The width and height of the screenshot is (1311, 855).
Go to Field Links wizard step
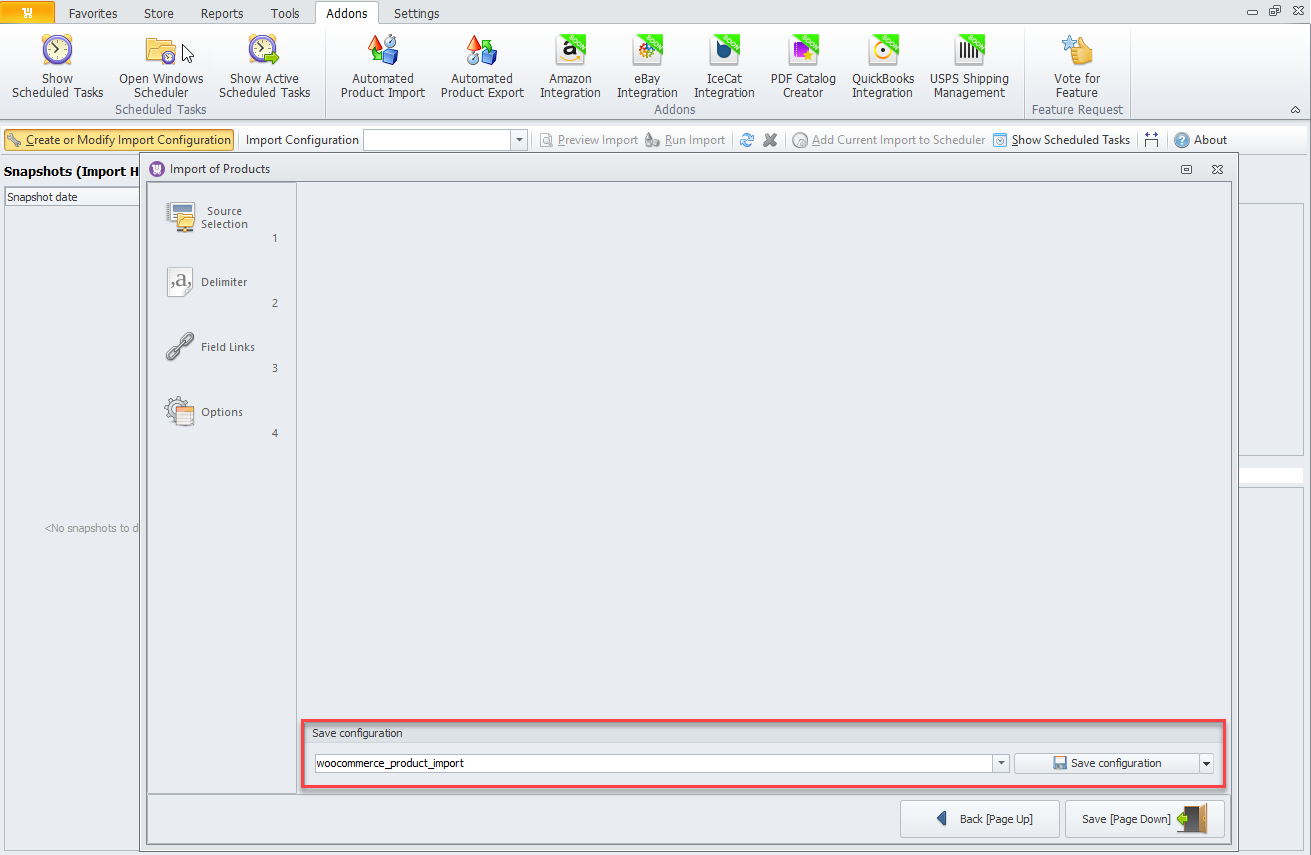point(222,348)
